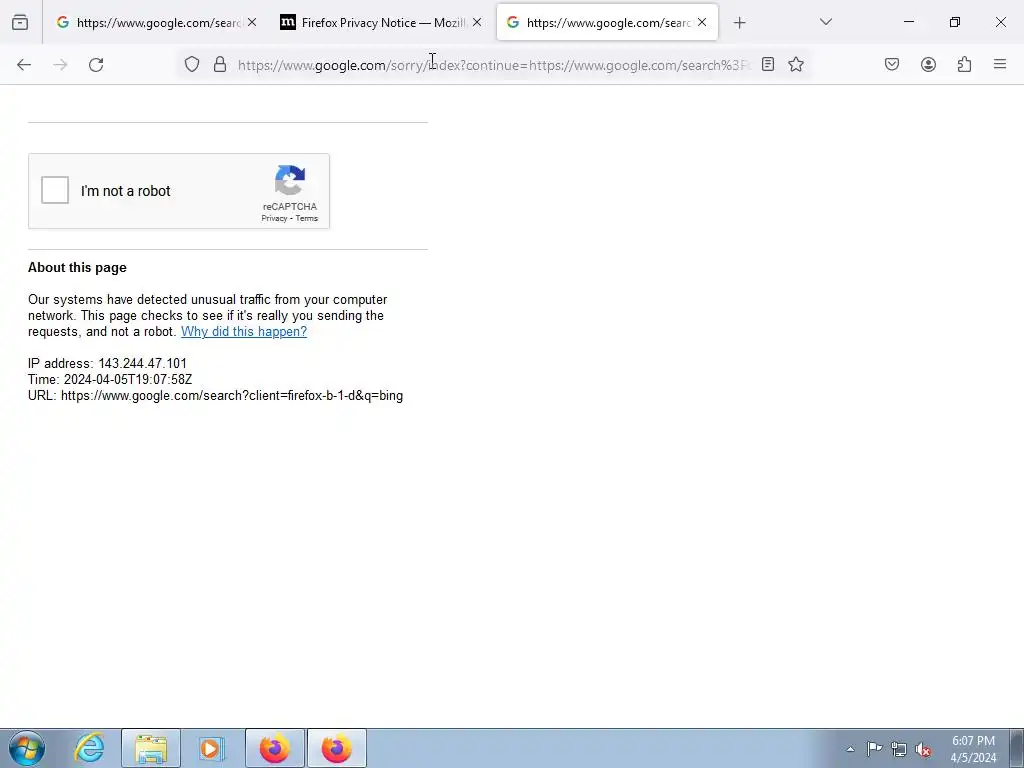Restore down the Firefox window
1024x768 pixels.
tap(955, 22)
